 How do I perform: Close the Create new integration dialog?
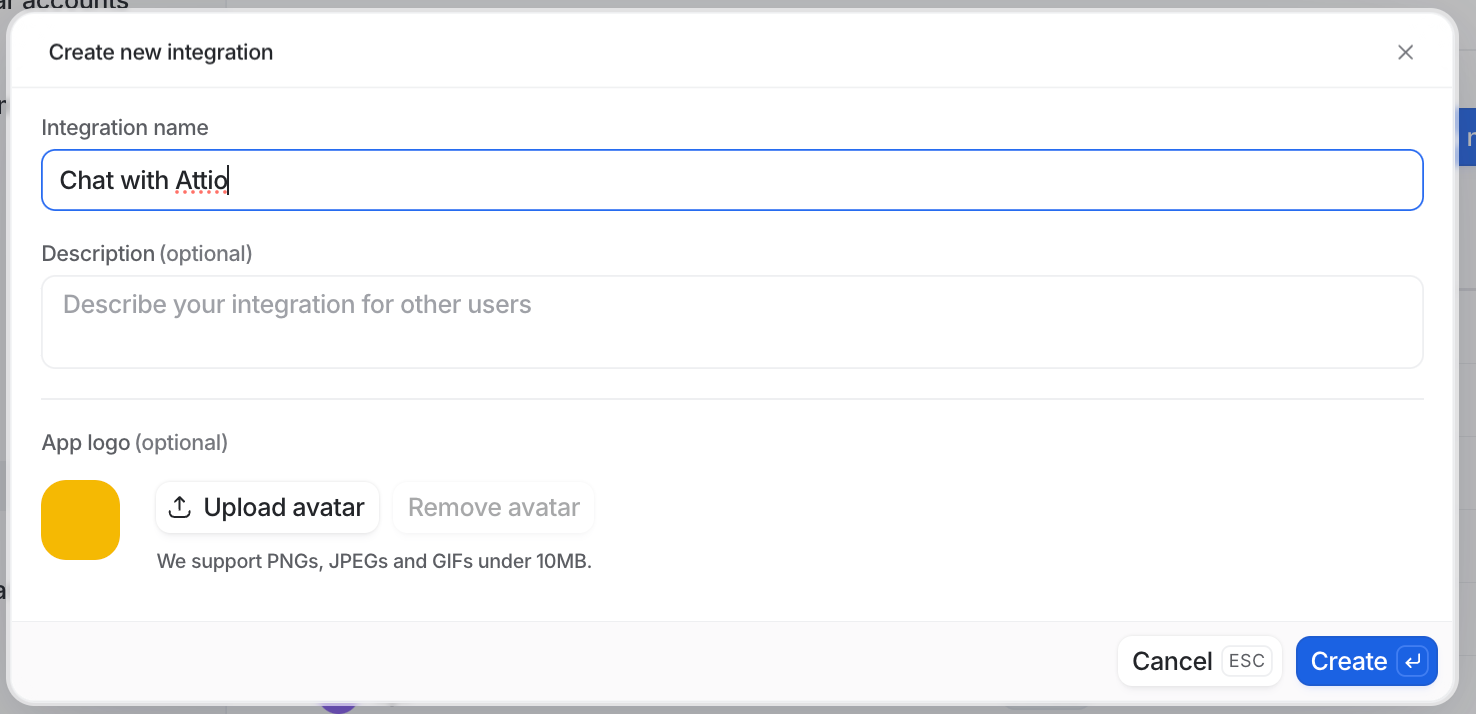pyautogui.click(x=1405, y=52)
